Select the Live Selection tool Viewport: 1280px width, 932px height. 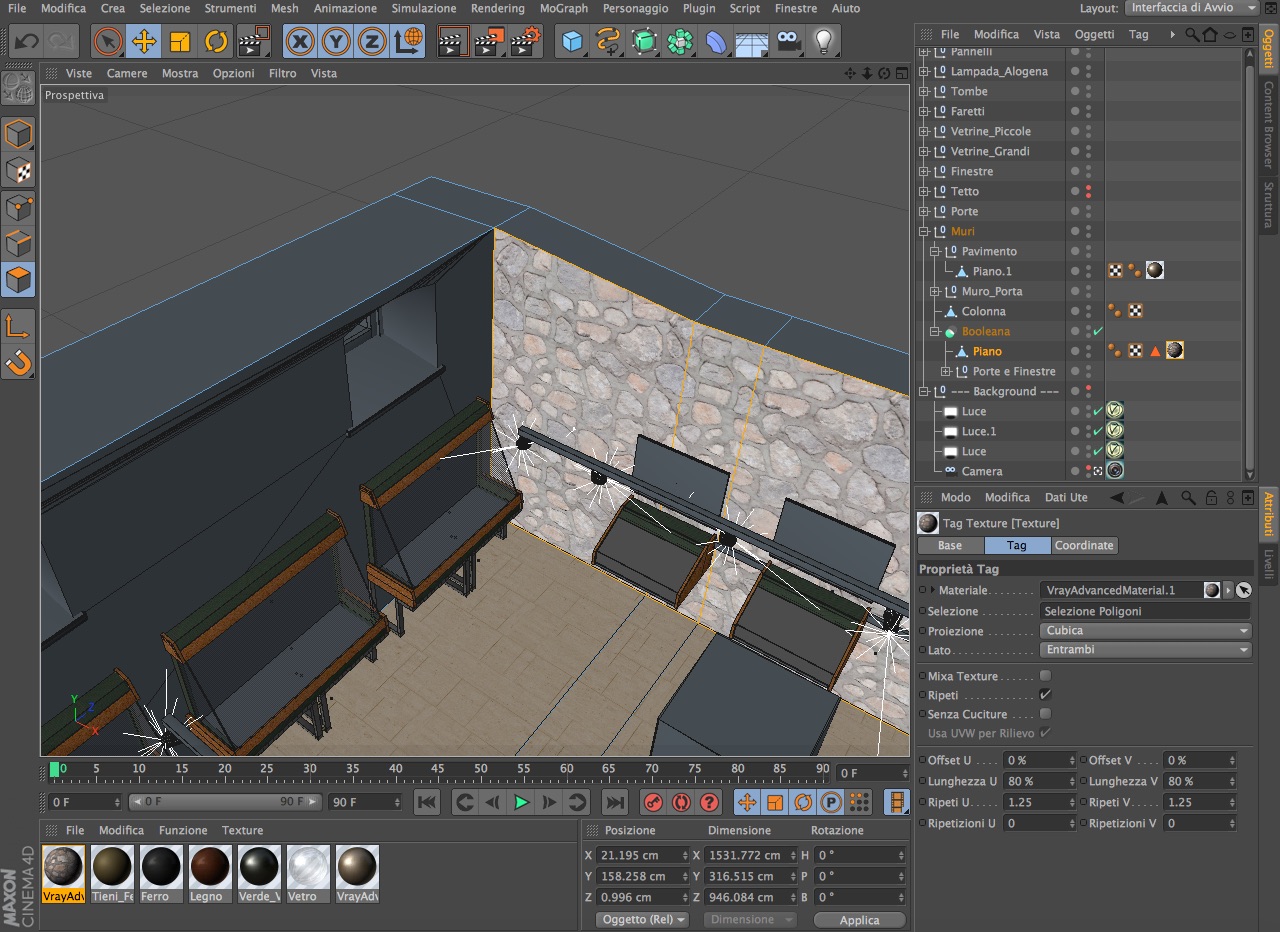click(108, 42)
